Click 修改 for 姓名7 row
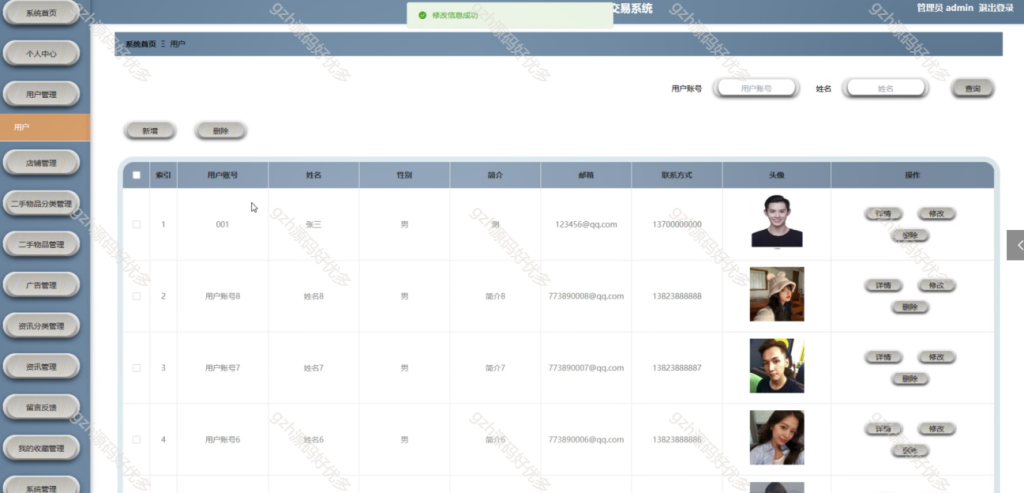The height and width of the screenshot is (493, 1024). (936, 357)
